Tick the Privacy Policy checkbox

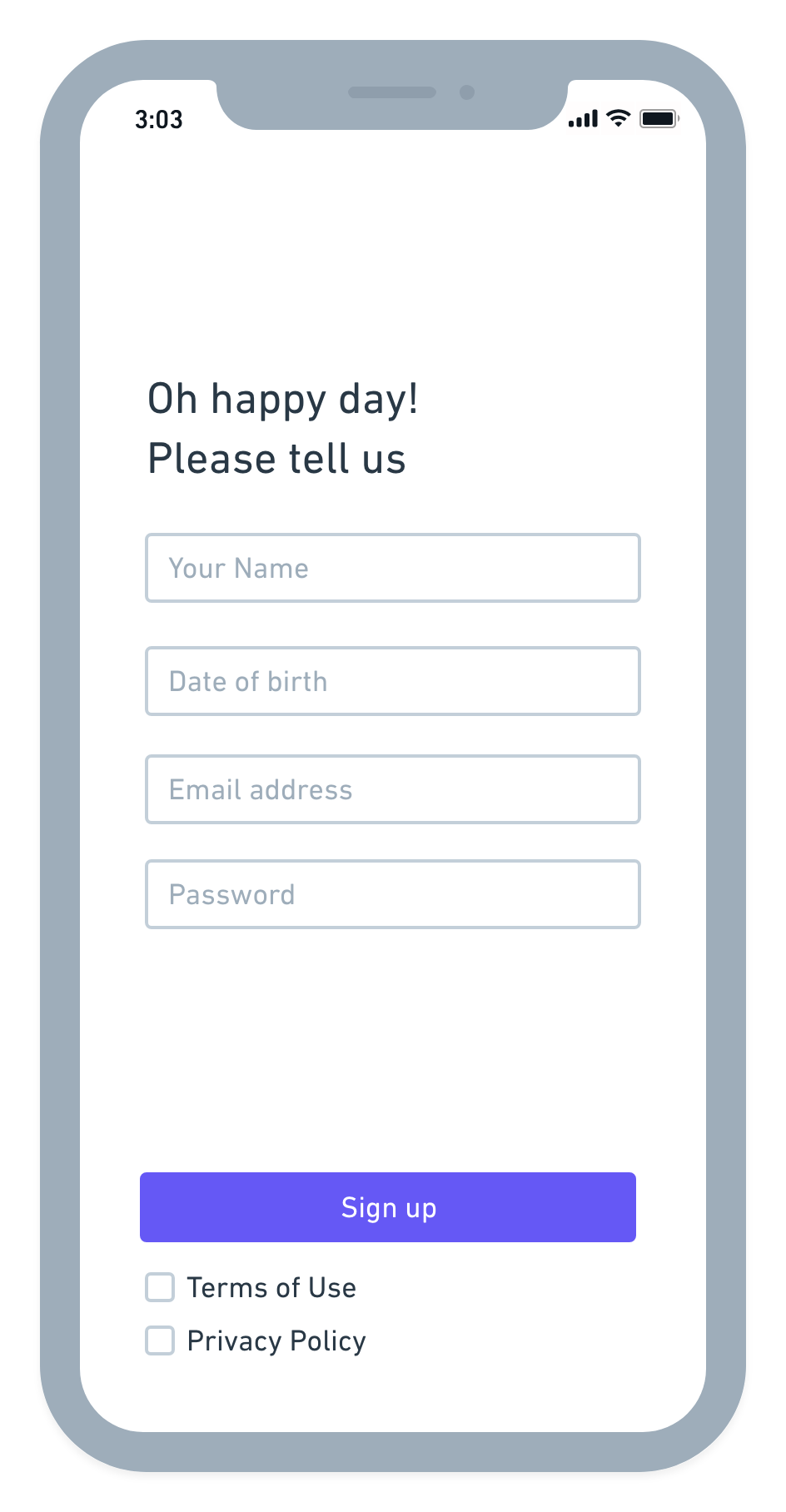pyautogui.click(x=160, y=1340)
